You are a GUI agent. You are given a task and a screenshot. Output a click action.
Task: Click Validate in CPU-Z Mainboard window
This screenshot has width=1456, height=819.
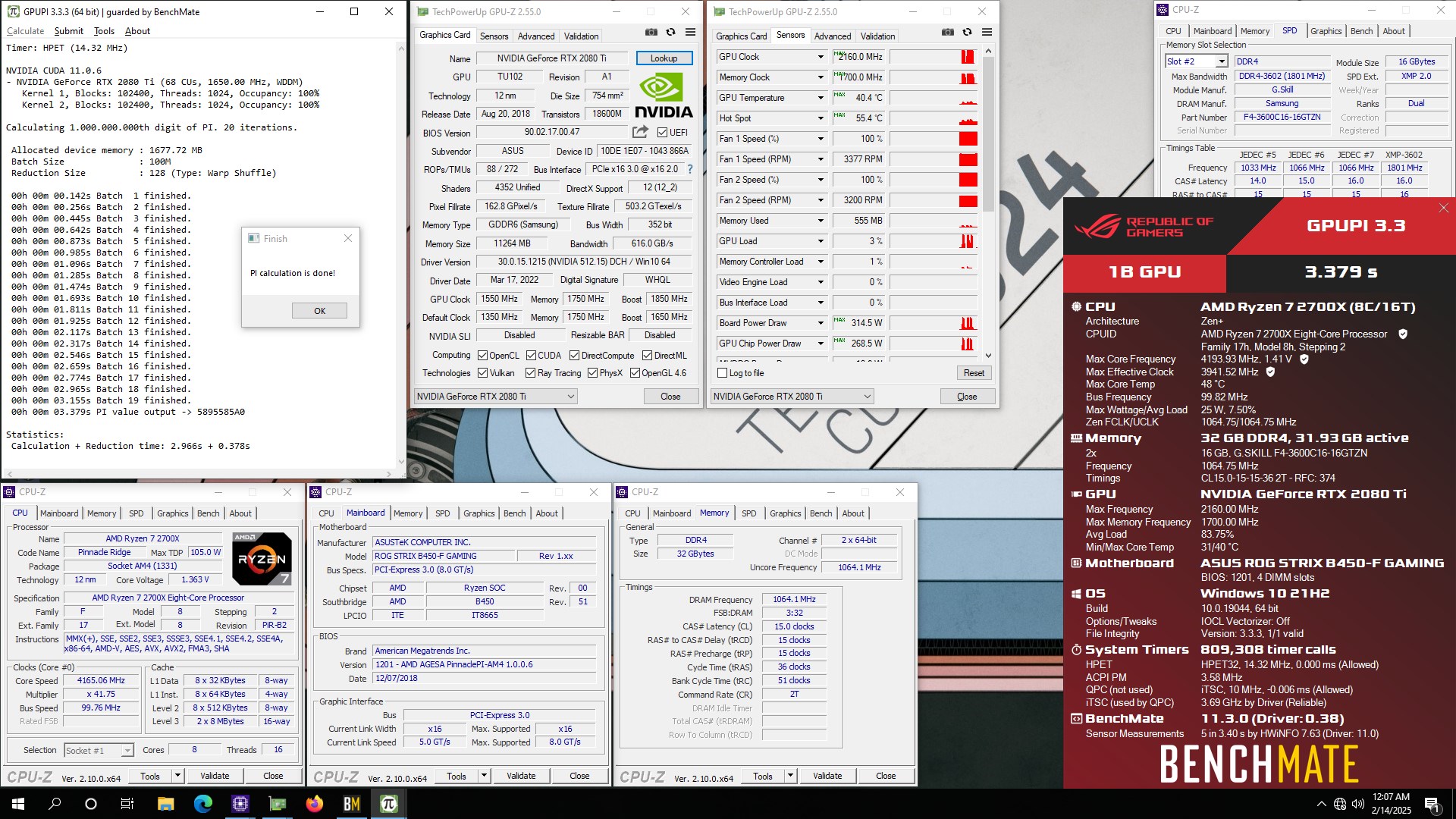(x=521, y=776)
